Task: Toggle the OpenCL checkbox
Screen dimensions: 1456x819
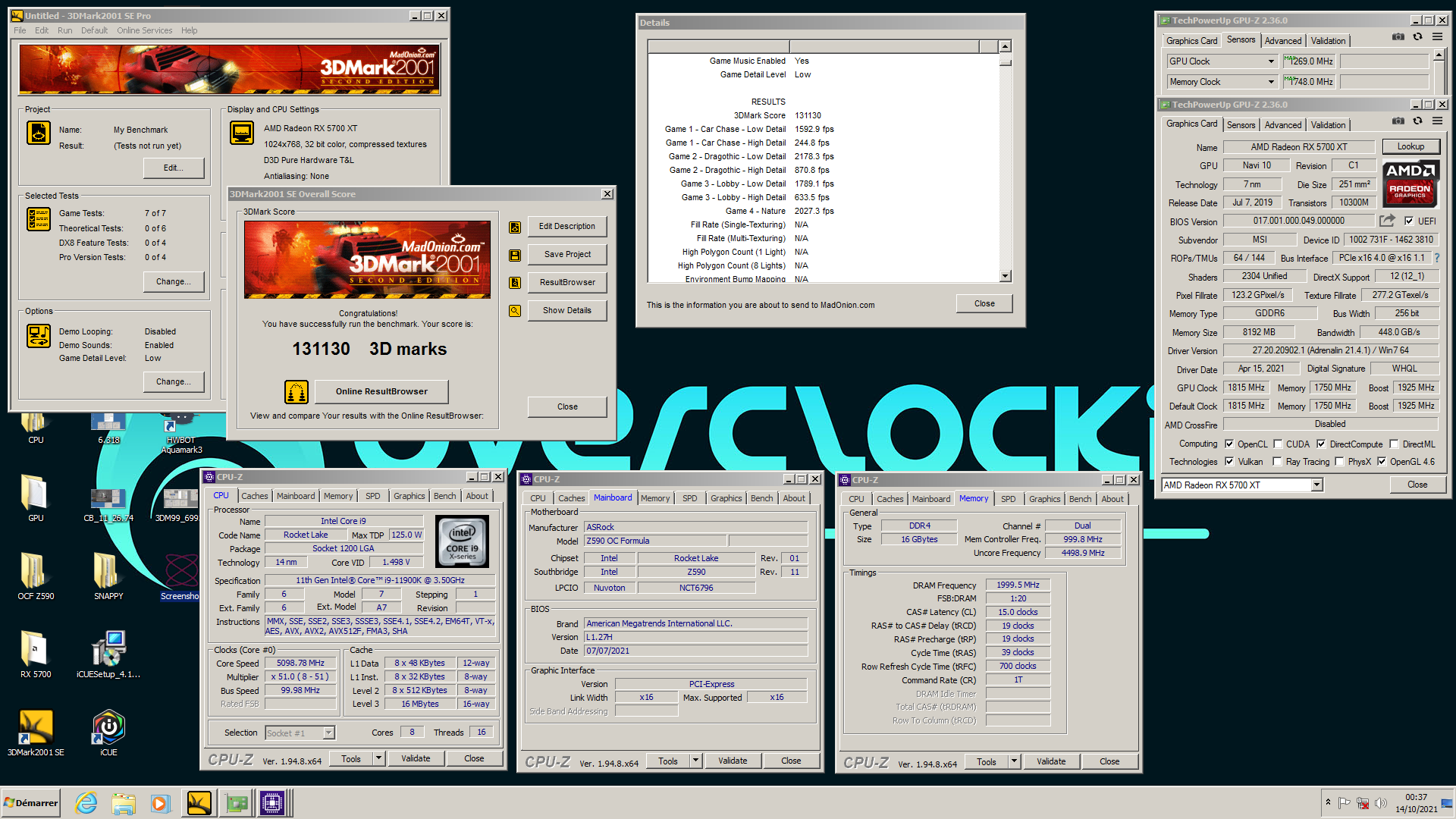Action: [x=1229, y=444]
